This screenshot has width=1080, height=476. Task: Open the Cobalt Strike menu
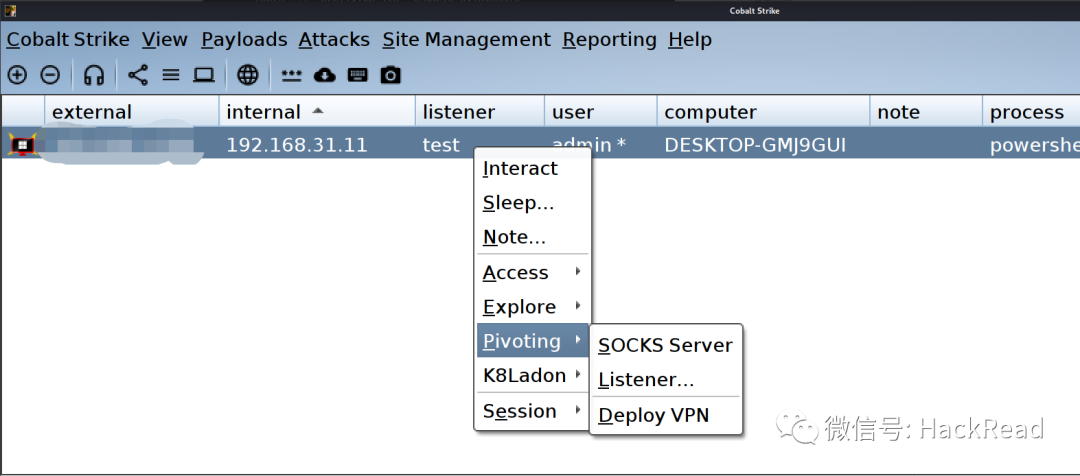click(x=68, y=40)
